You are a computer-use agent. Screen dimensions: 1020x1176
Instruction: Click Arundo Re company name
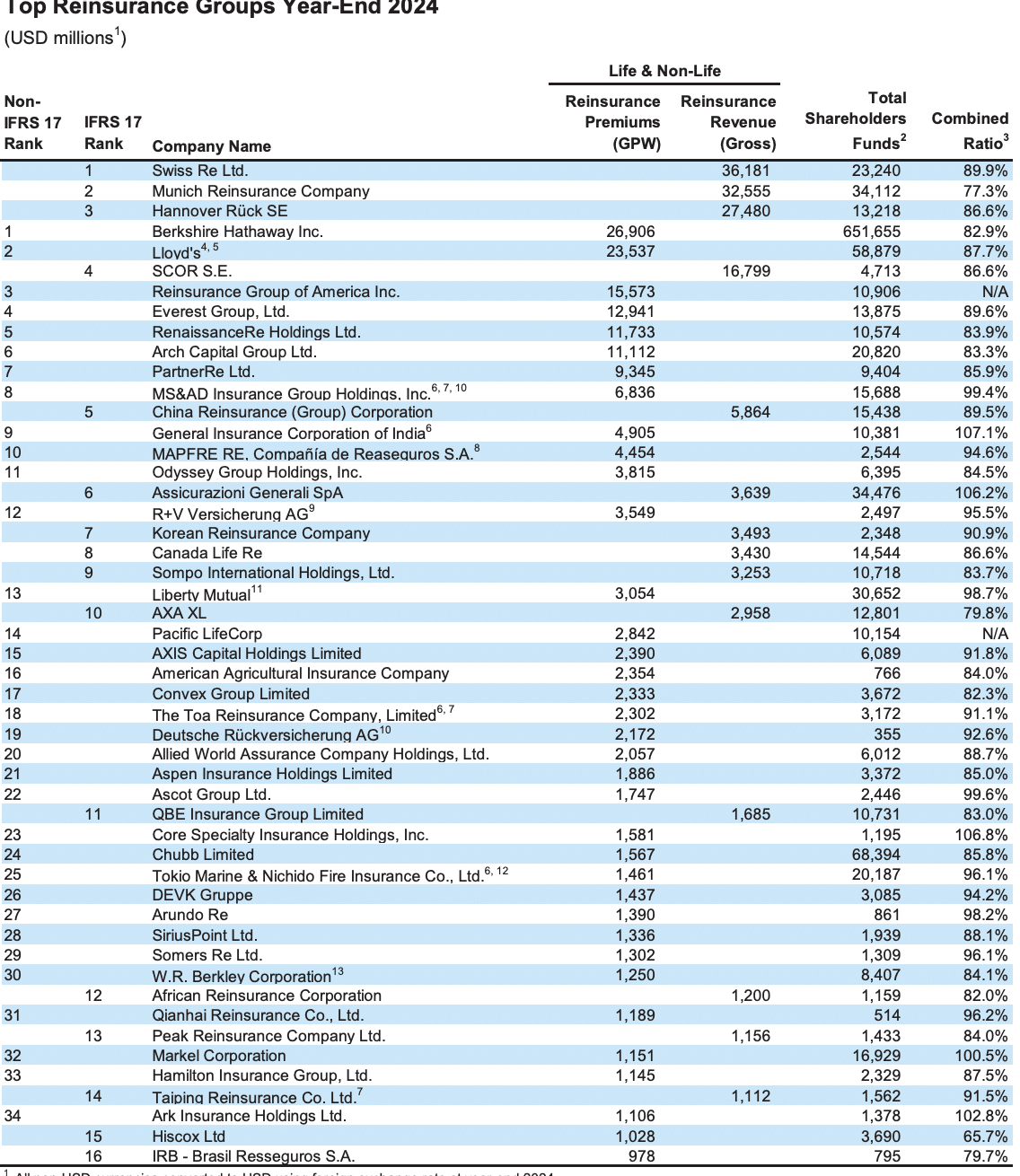click(x=189, y=915)
